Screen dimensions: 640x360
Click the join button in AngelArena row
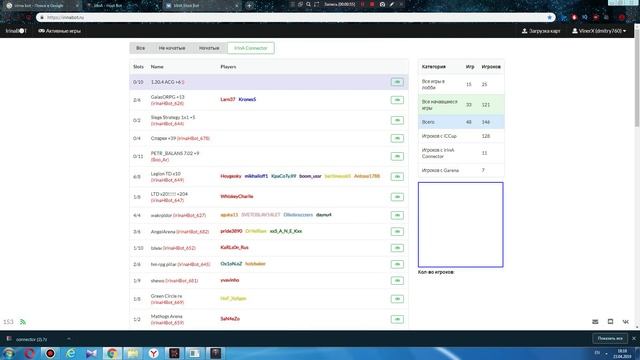[397, 231]
